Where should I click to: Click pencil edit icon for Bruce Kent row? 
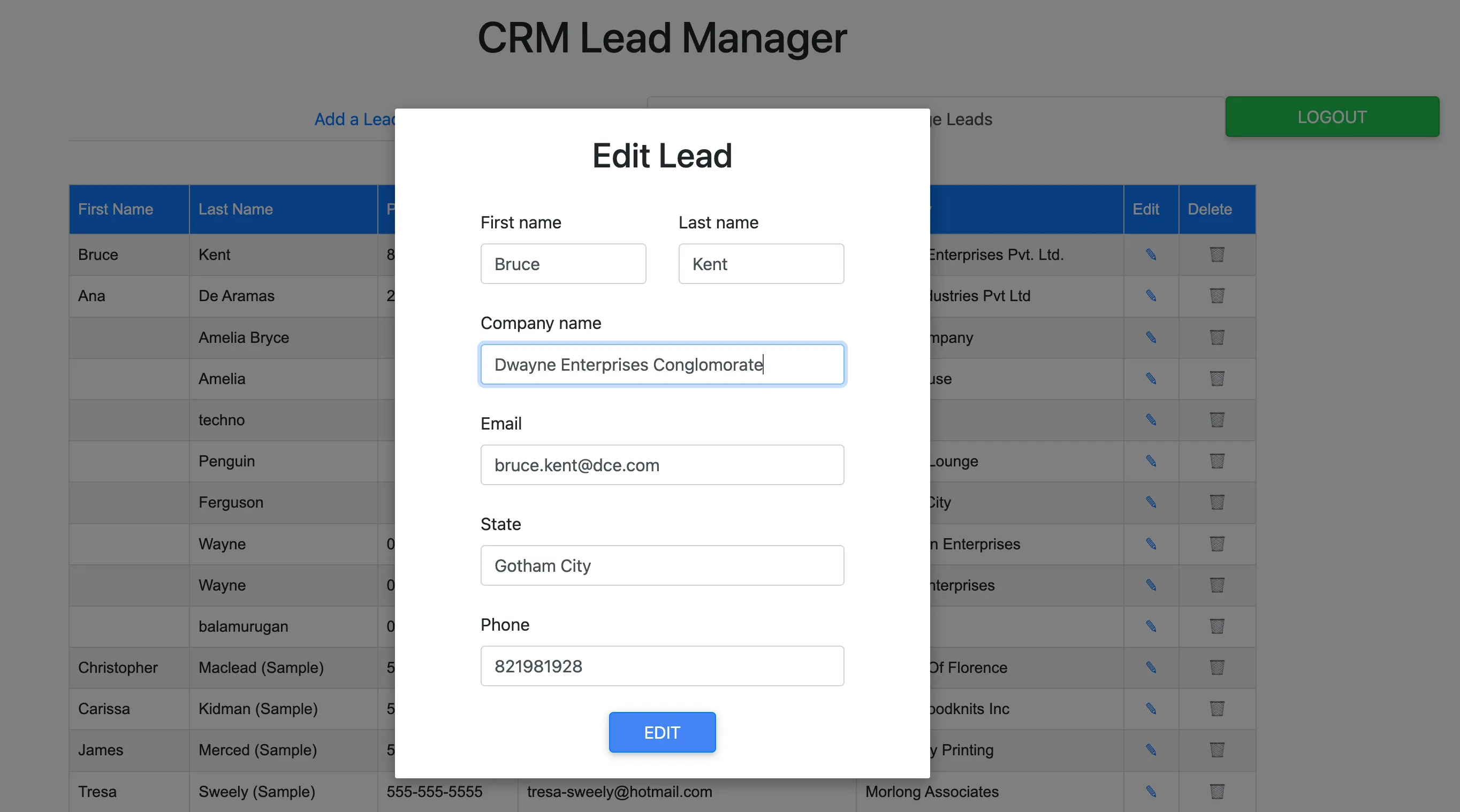[x=1151, y=255]
